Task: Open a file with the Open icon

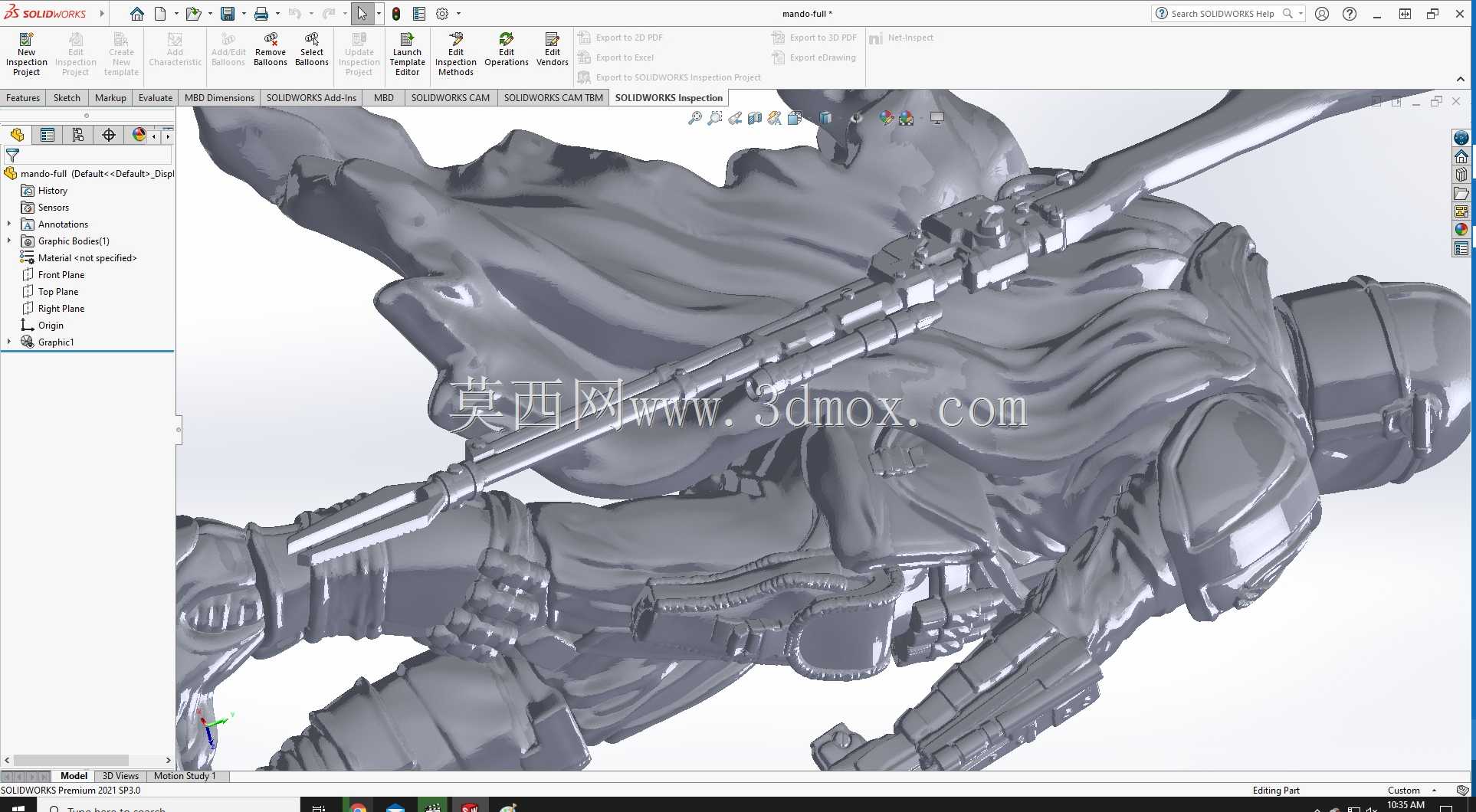Action: click(193, 14)
